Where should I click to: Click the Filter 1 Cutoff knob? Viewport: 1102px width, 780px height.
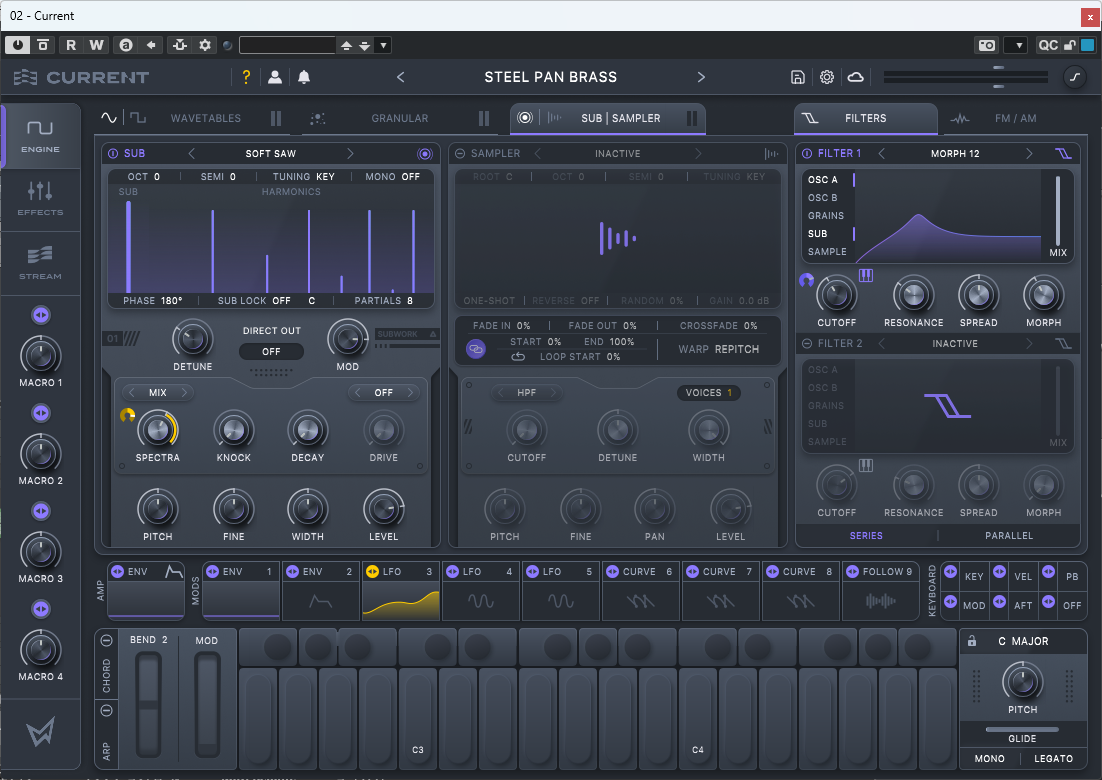tap(836, 296)
